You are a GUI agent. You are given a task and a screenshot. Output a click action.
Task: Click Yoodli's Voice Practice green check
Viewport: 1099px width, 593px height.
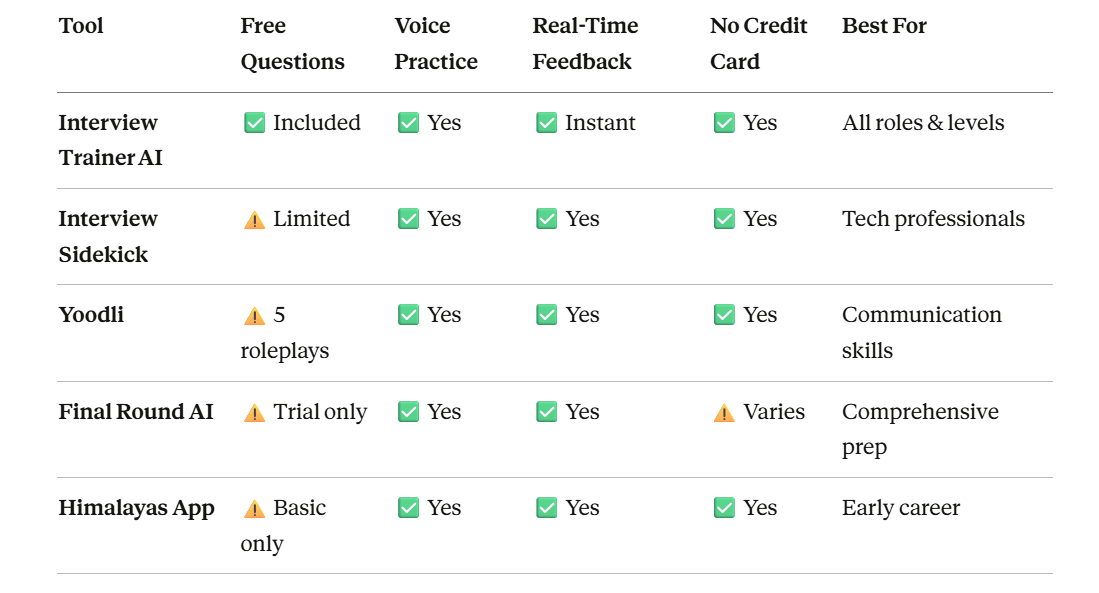(x=408, y=315)
